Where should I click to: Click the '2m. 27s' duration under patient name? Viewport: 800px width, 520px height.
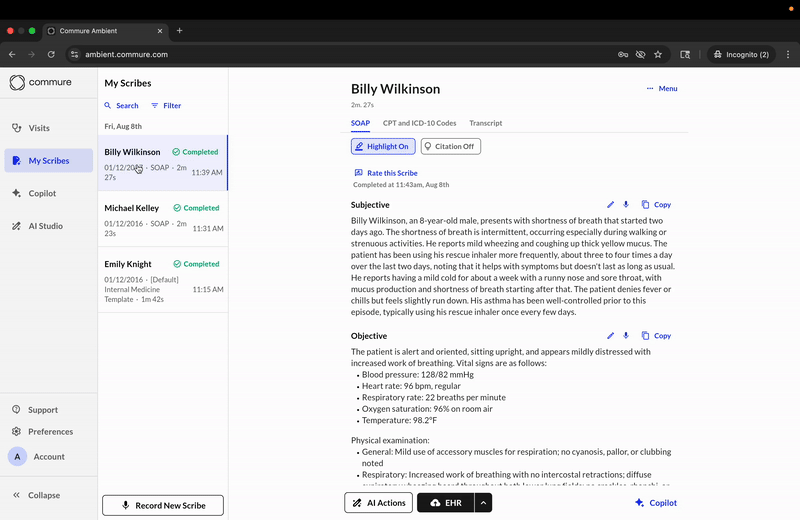point(362,105)
